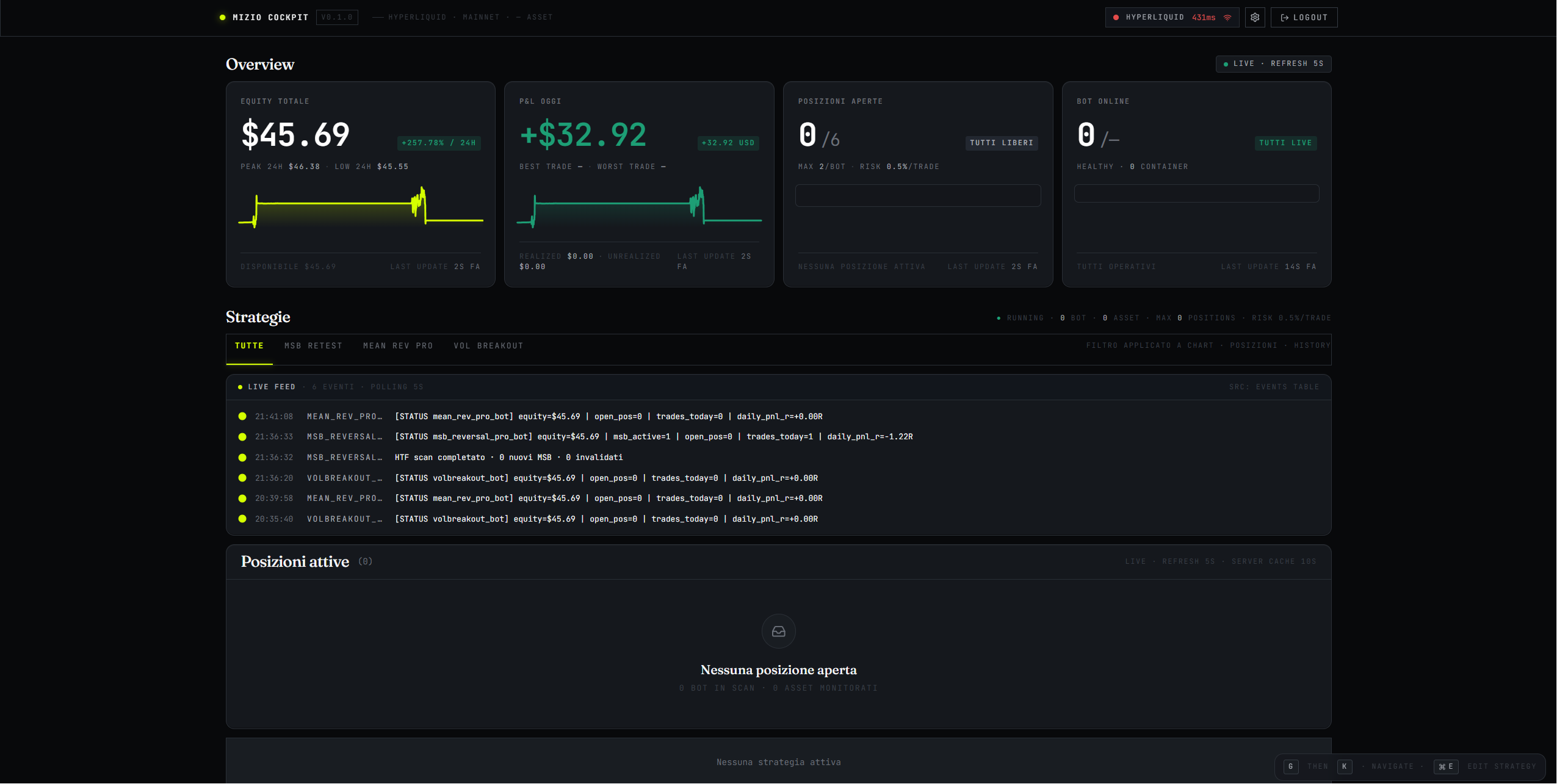
Task: Click the Posizioni attive heading
Action: (295, 562)
